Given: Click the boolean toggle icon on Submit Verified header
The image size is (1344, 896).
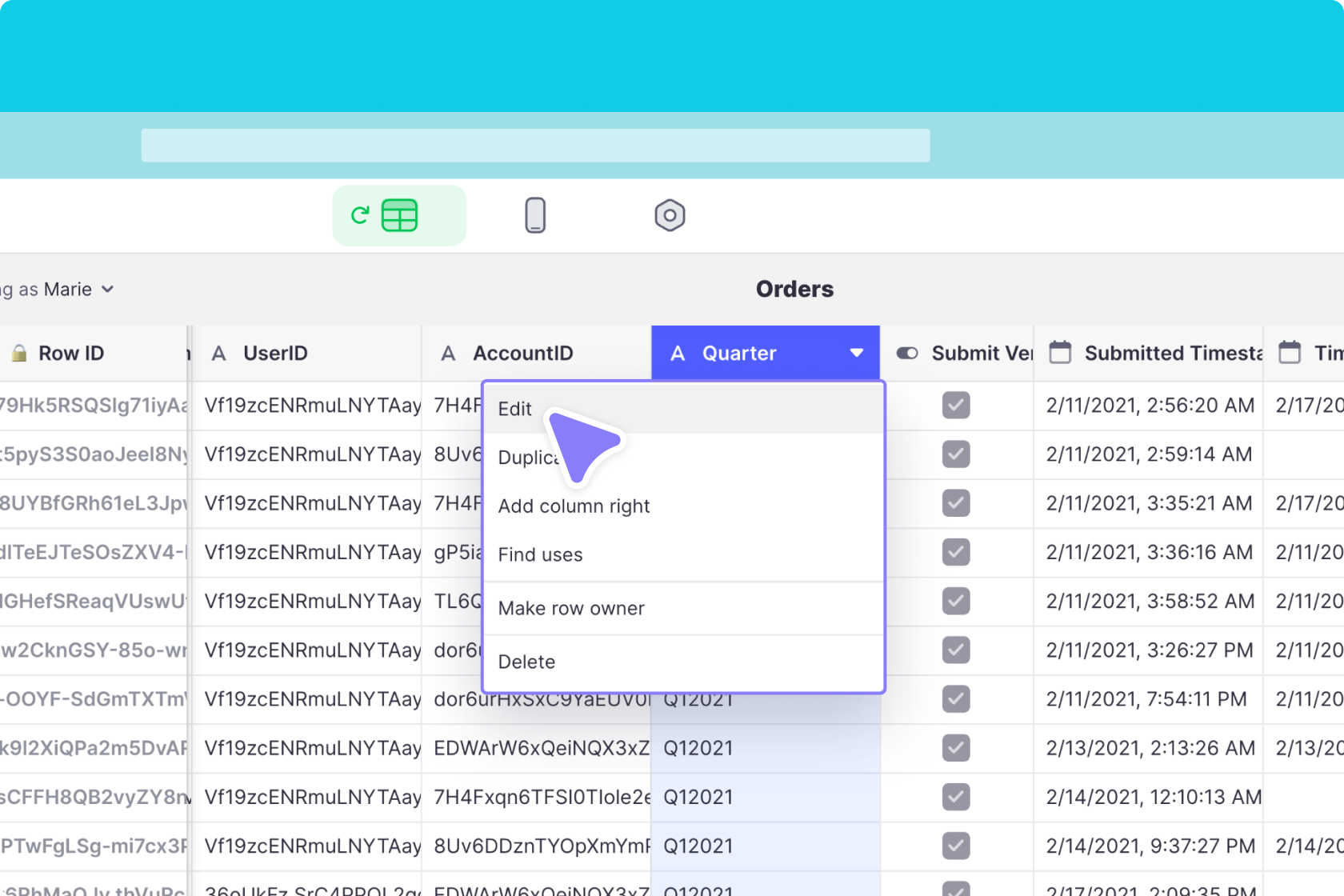Looking at the screenshot, I should pyautogui.click(x=907, y=352).
